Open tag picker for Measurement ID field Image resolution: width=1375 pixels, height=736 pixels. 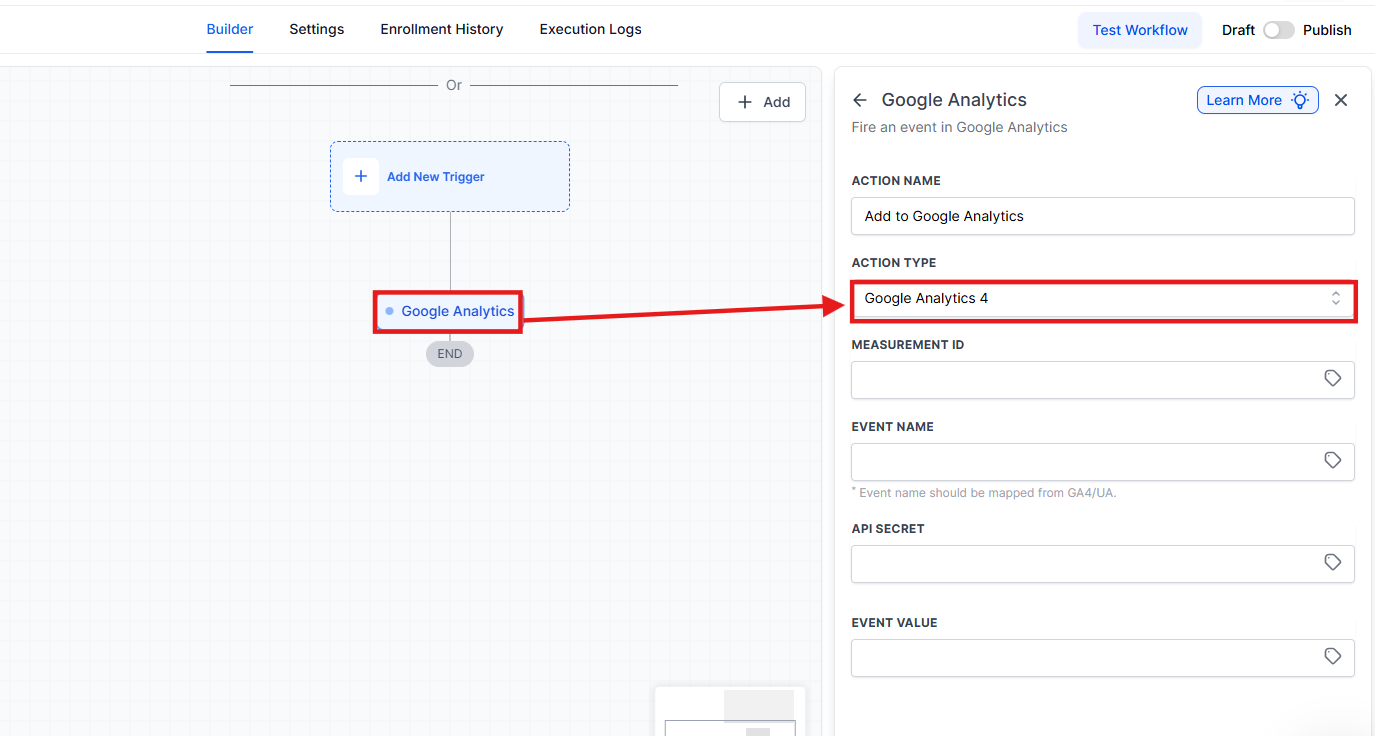1332,379
